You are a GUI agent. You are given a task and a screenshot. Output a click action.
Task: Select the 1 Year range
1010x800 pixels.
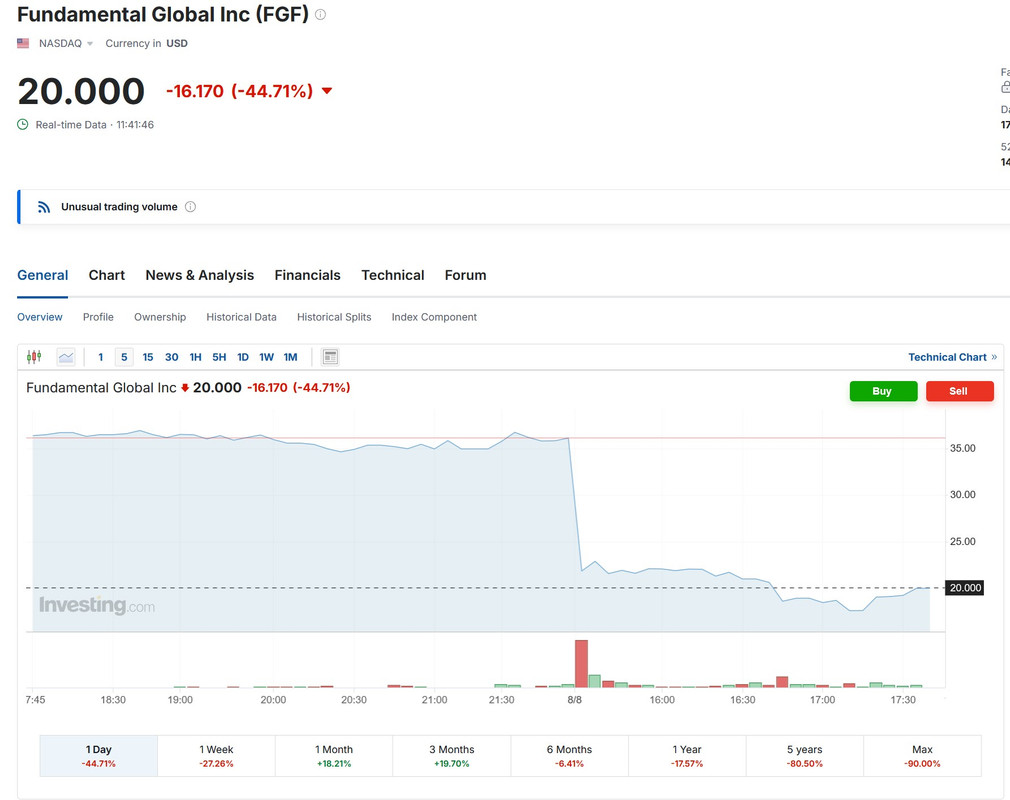point(687,756)
